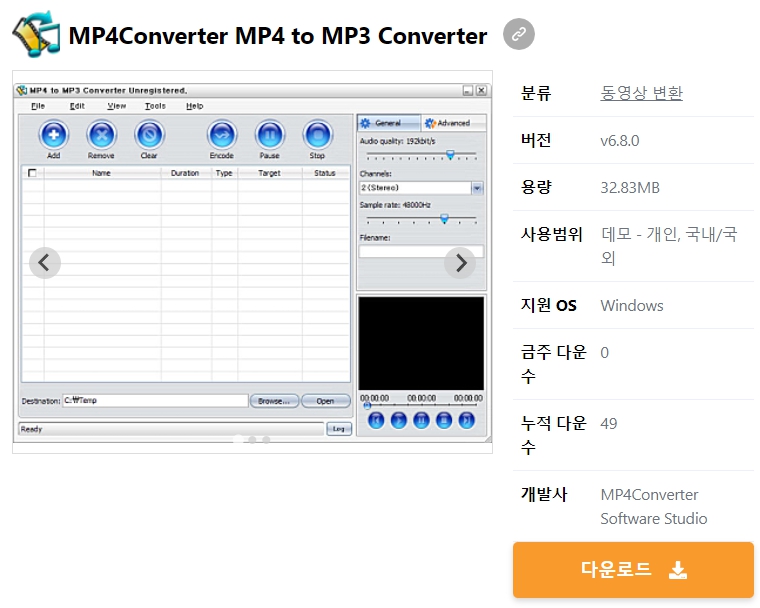Open the Help menu
This screenshot has height=608, width=760.
[x=194, y=106]
